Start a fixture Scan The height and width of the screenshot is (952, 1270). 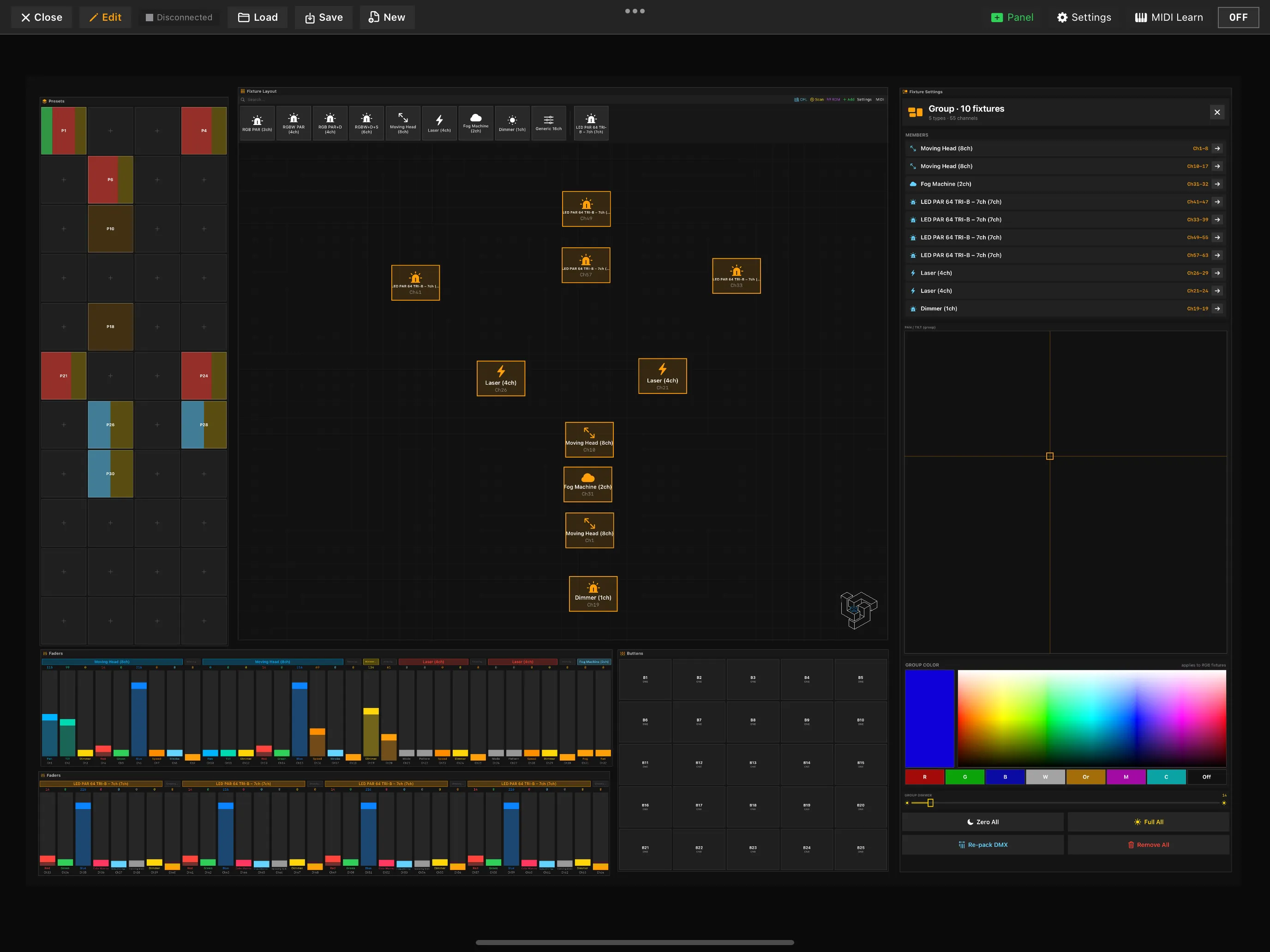pos(817,99)
